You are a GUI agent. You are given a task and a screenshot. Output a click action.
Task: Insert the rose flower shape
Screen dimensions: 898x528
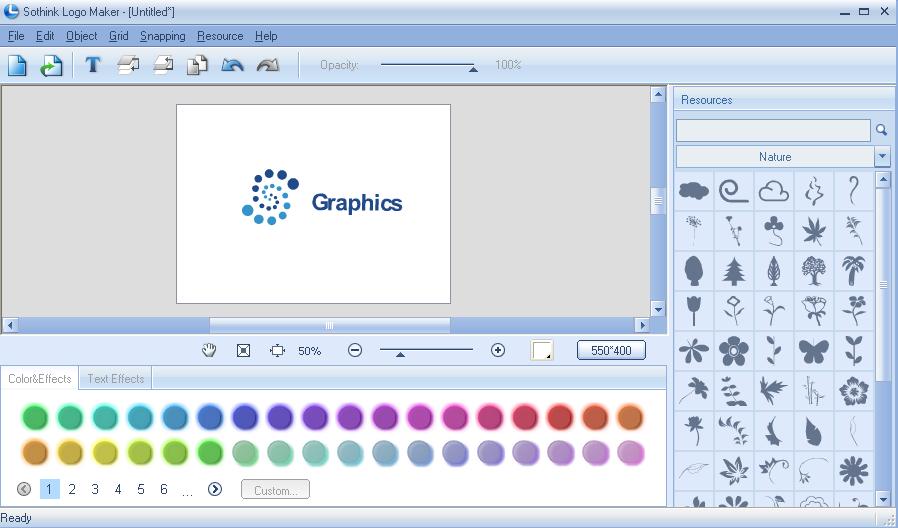tap(814, 311)
